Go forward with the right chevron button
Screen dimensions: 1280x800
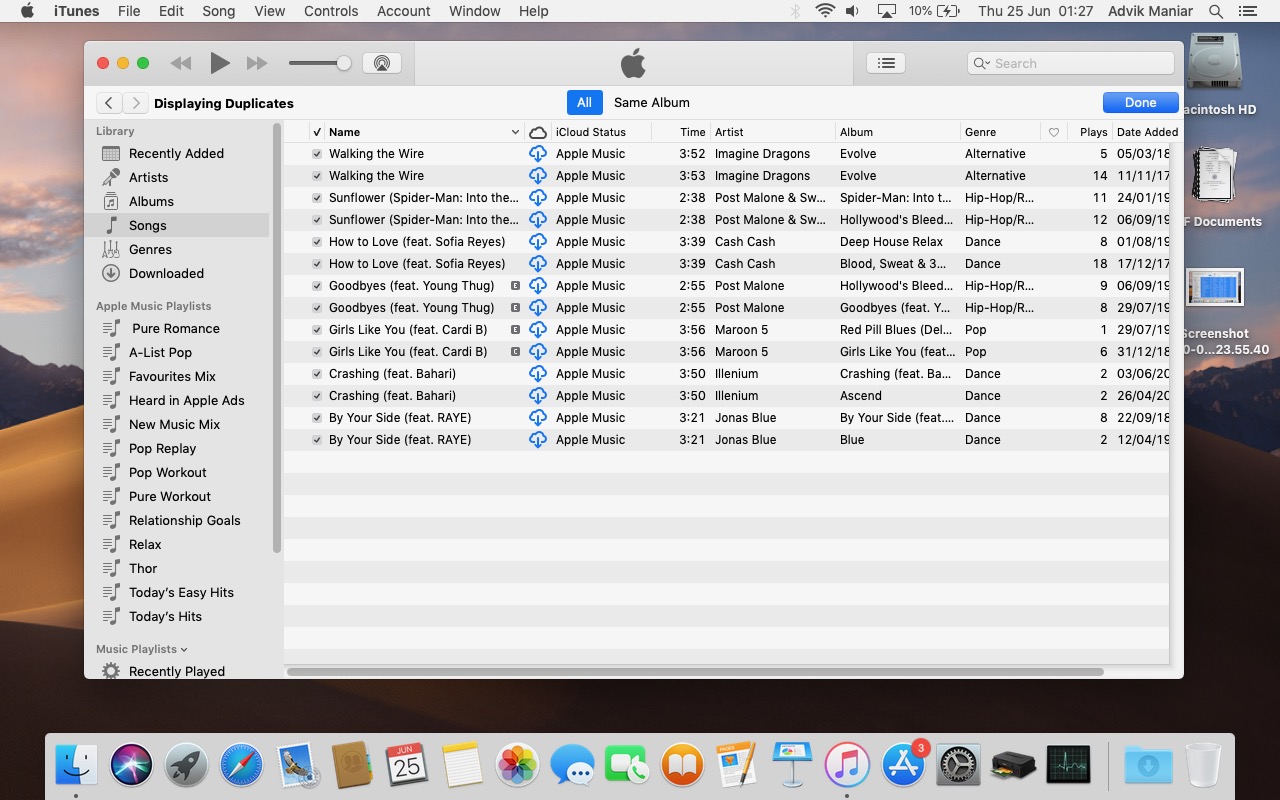click(x=136, y=103)
